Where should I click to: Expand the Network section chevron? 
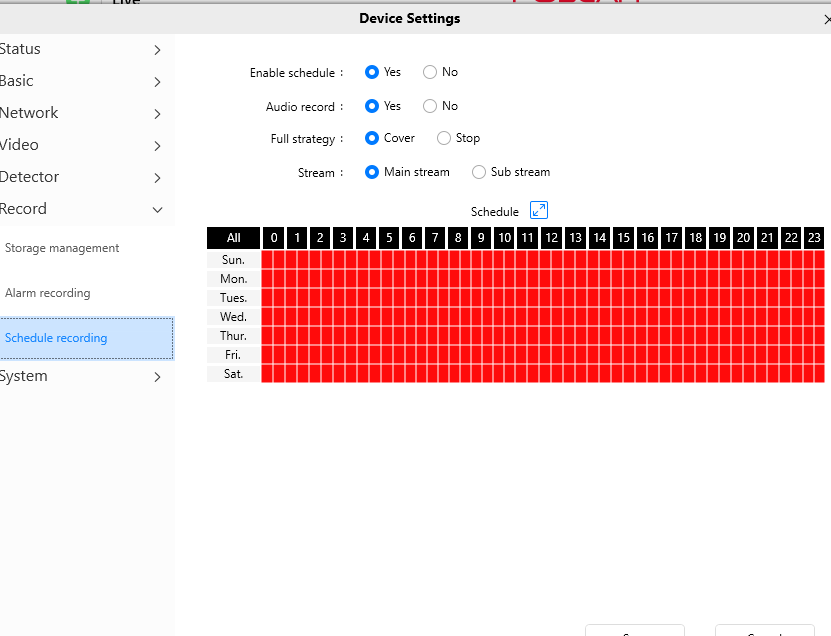[157, 114]
